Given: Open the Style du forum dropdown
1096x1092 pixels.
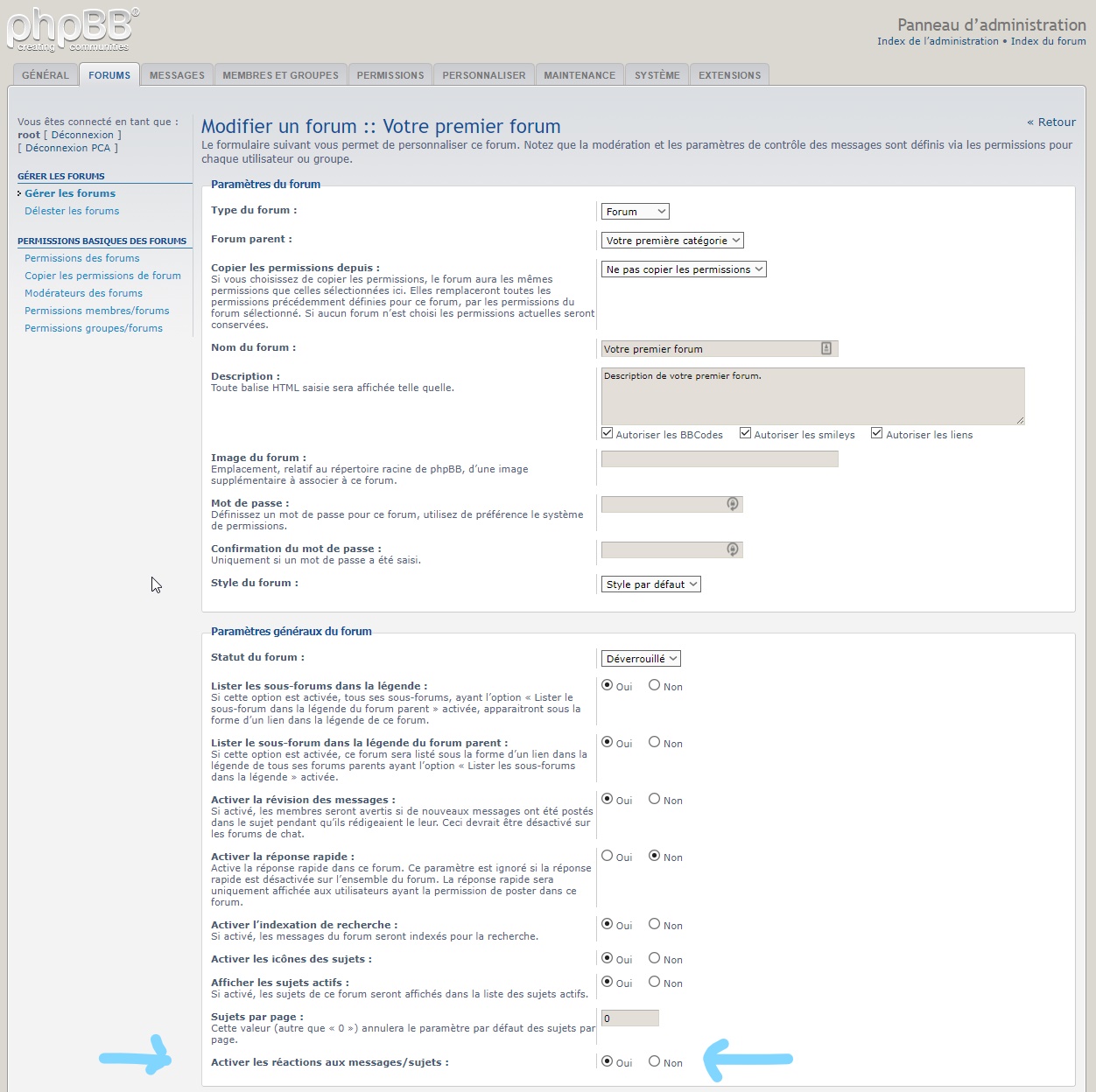Looking at the screenshot, I should click(651, 584).
